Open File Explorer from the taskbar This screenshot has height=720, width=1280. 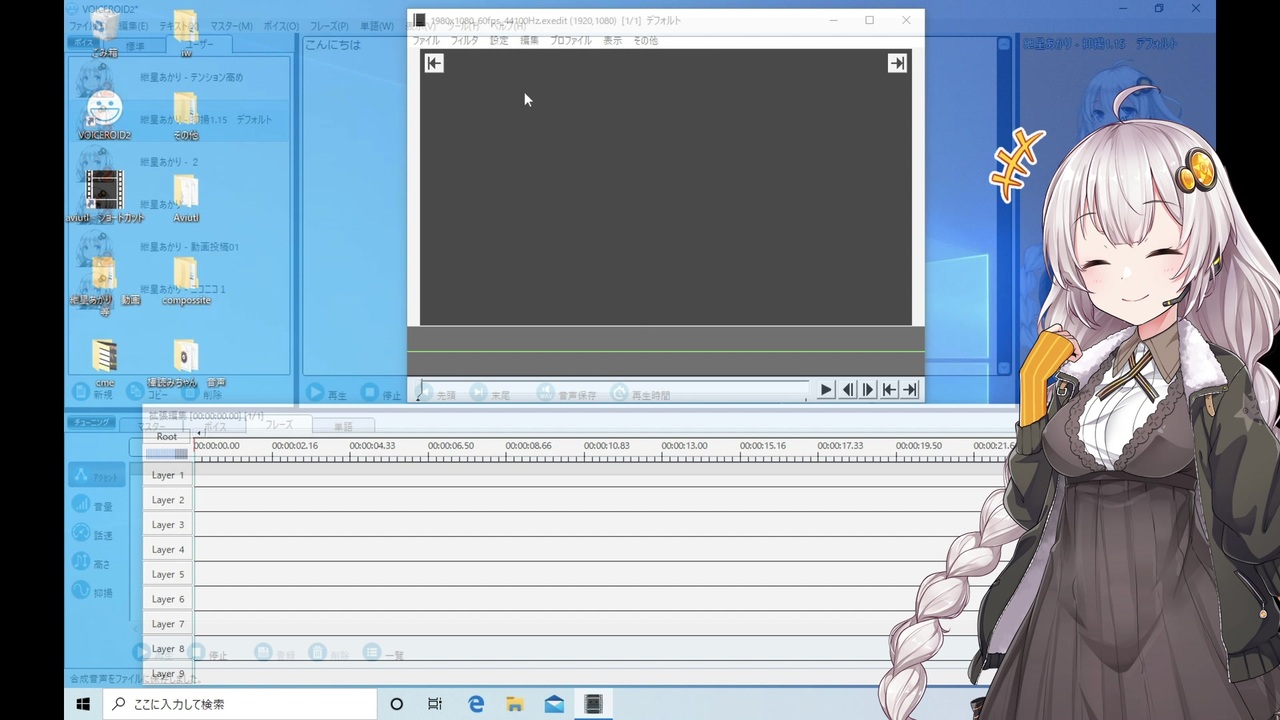tap(515, 704)
